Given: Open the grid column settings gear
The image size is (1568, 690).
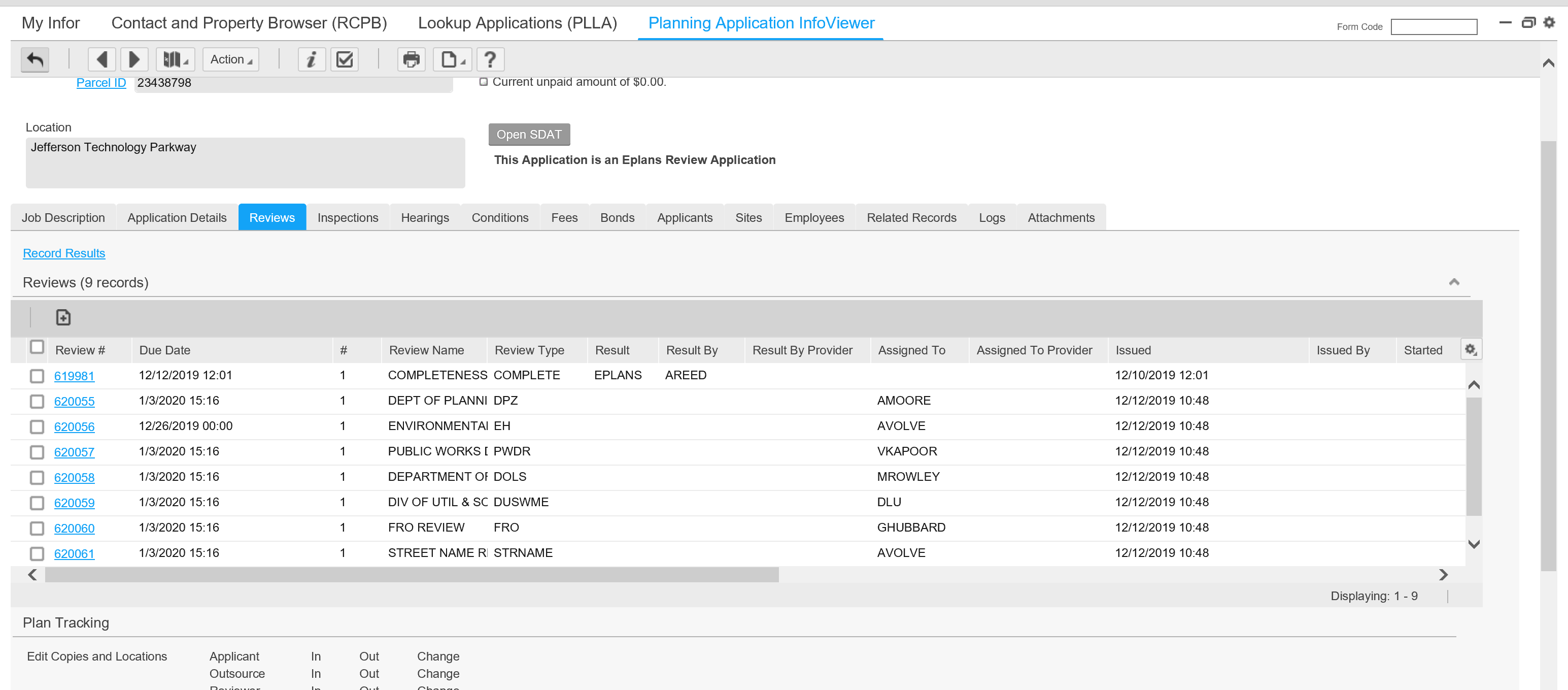Looking at the screenshot, I should click(1470, 349).
